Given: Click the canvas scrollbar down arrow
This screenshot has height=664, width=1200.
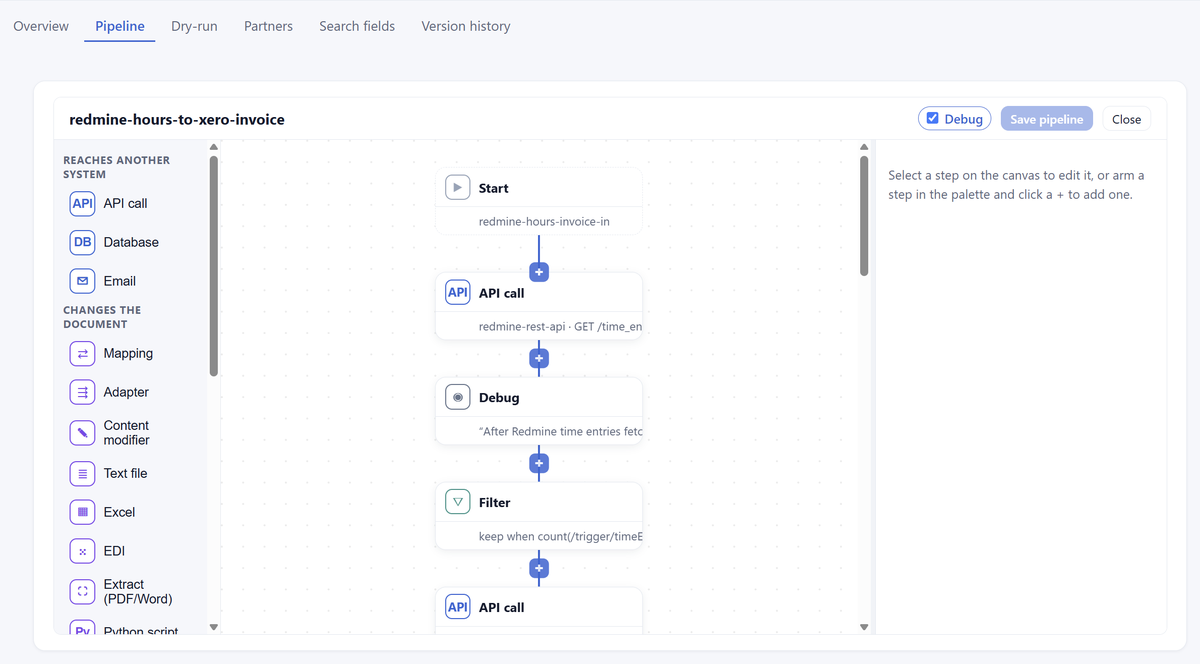Looking at the screenshot, I should coord(864,627).
